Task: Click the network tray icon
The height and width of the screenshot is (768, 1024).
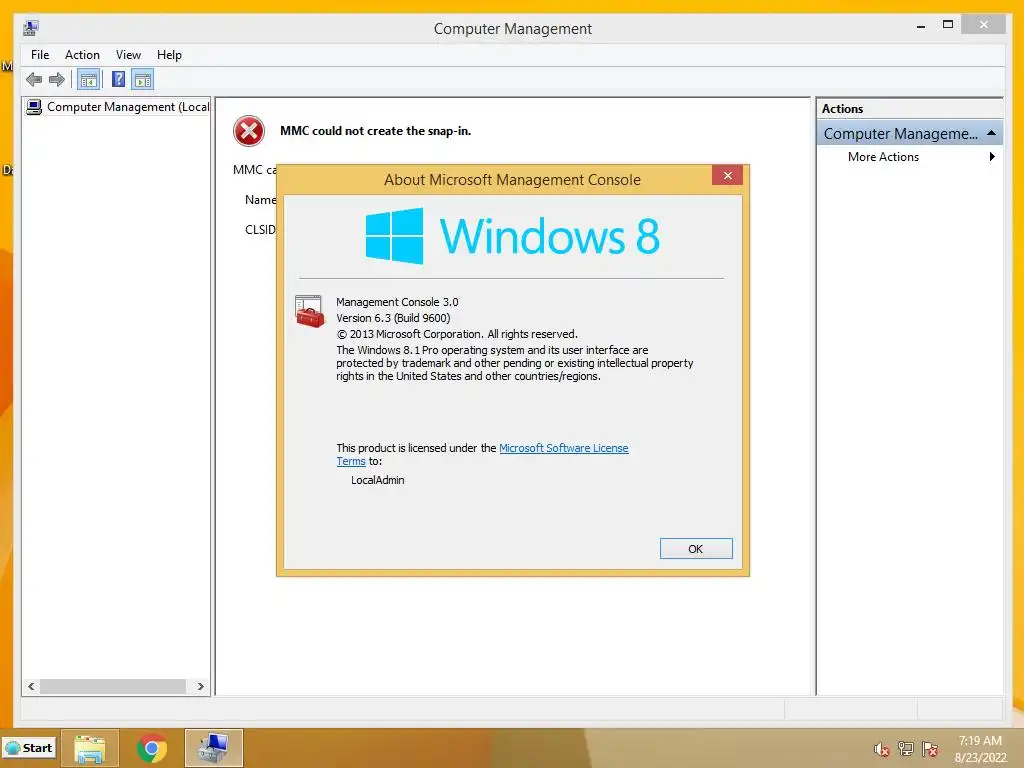Action: click(906, 749)
